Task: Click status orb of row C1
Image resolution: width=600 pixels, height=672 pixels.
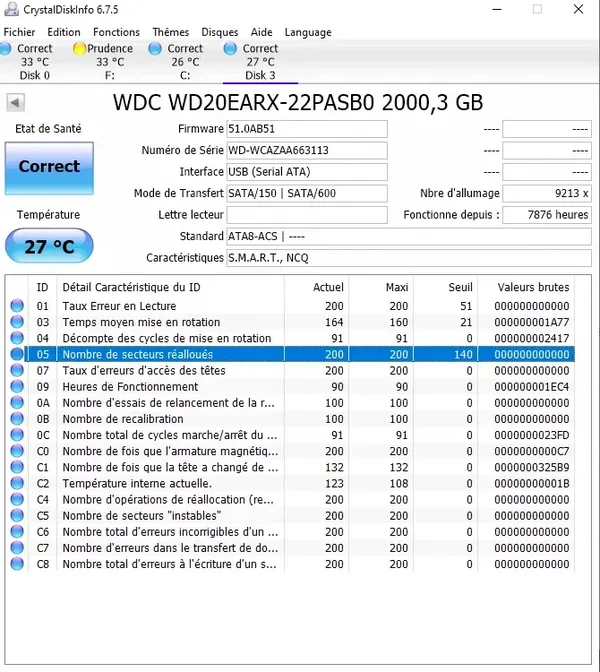Action: [17, 467]
